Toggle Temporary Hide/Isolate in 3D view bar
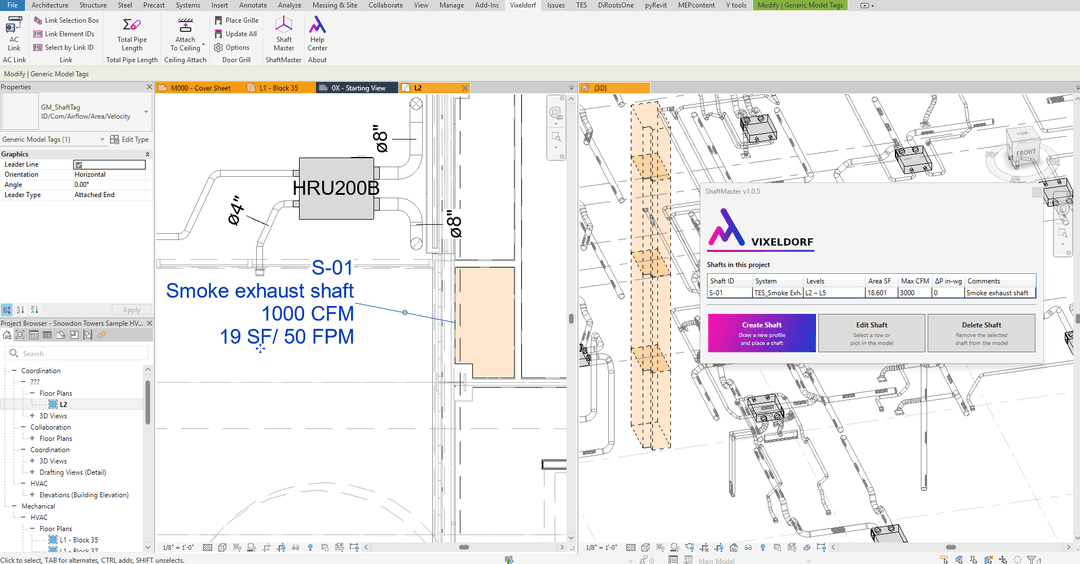1080x564 pixels. coord(748,547)
